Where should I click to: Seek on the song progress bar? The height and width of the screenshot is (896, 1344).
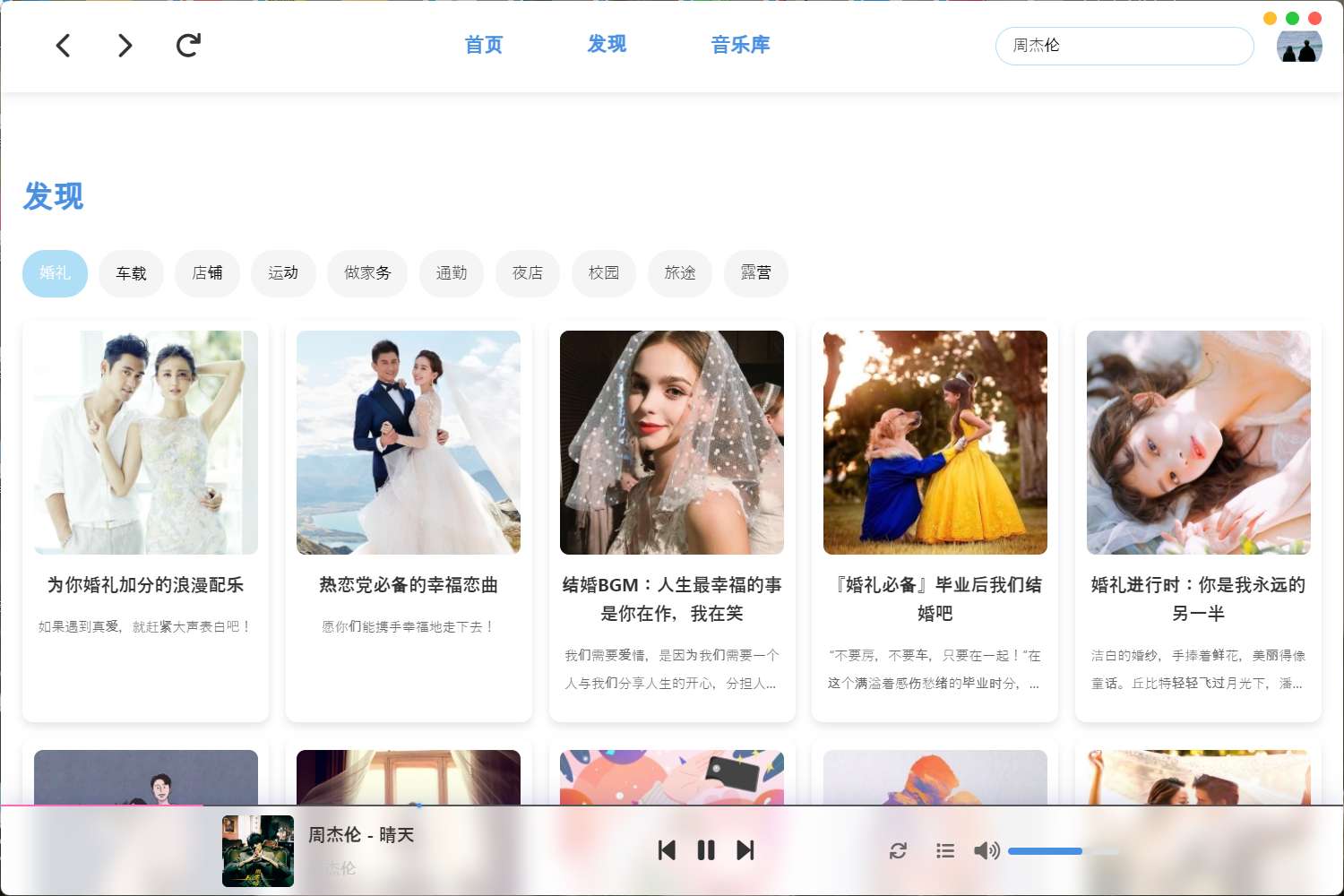672,806
